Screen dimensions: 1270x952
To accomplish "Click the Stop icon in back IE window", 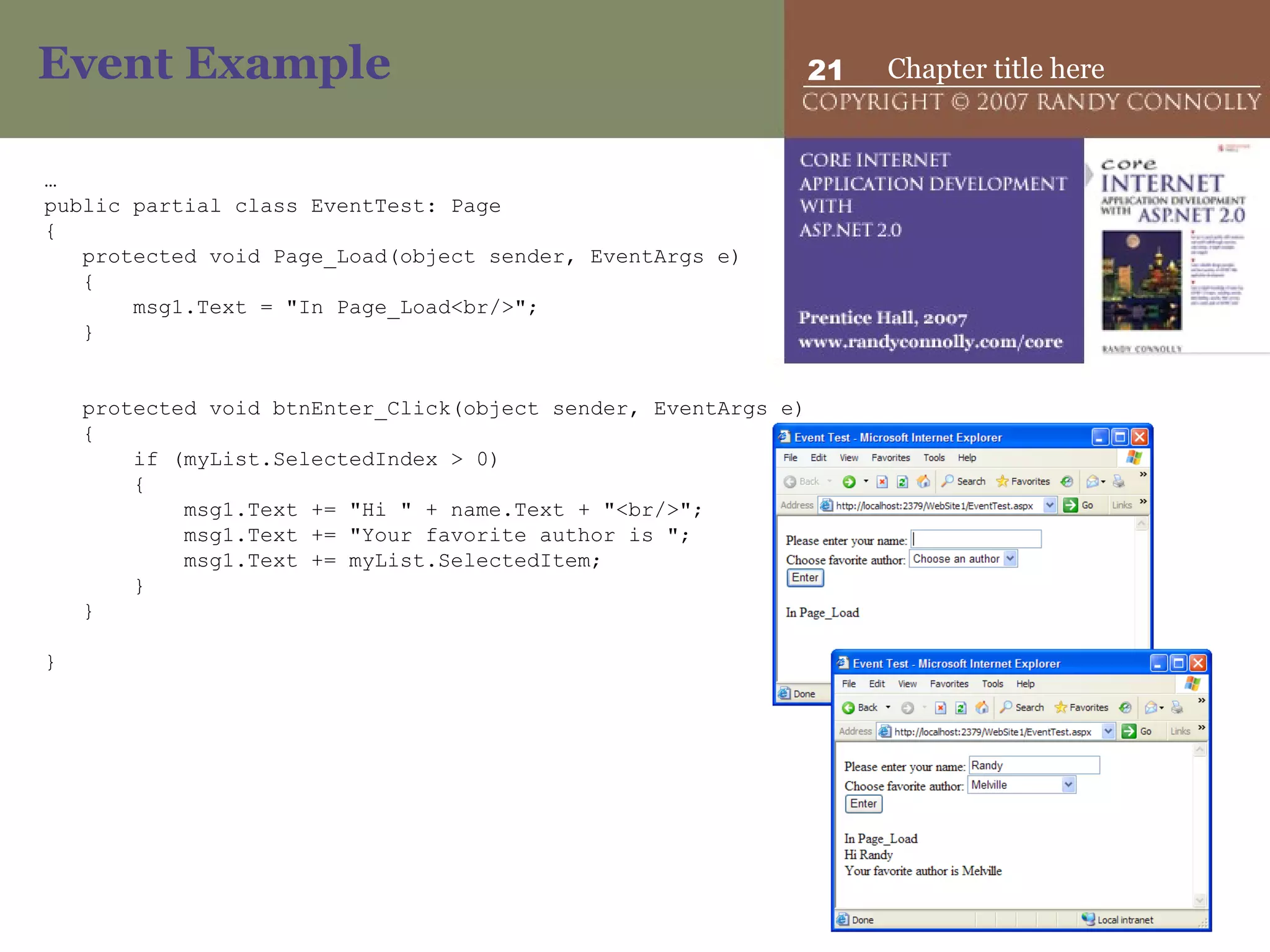I will coord(882,482).
